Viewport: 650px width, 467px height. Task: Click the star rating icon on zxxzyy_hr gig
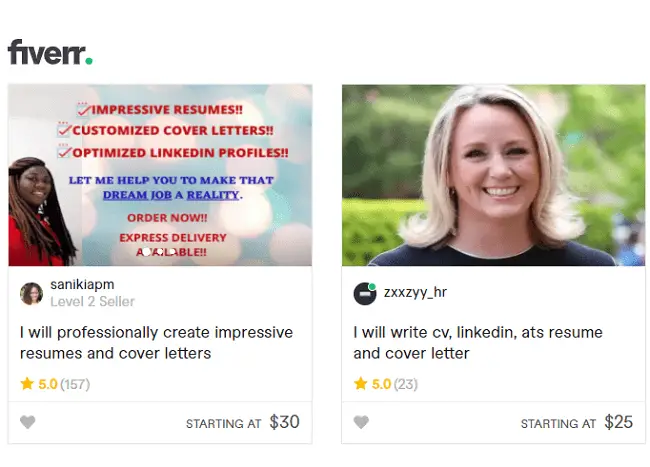click(x=360, y=384)
